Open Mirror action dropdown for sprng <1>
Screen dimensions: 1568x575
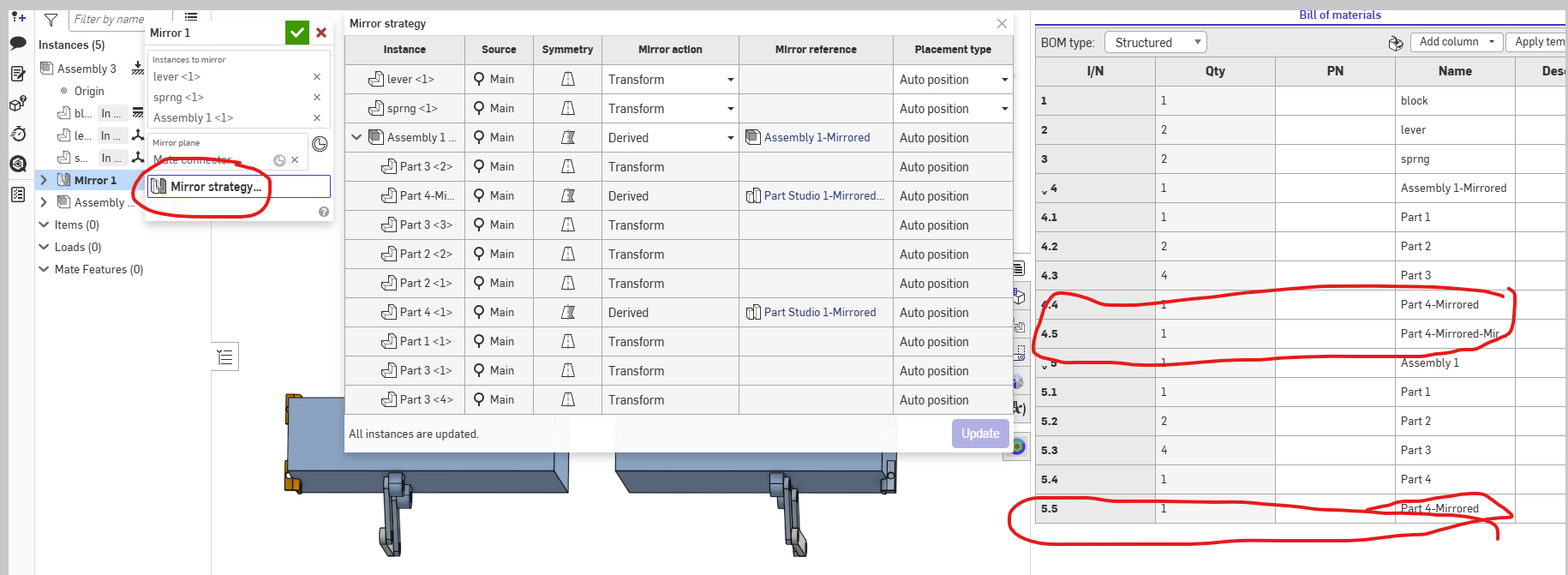(731, 109)
